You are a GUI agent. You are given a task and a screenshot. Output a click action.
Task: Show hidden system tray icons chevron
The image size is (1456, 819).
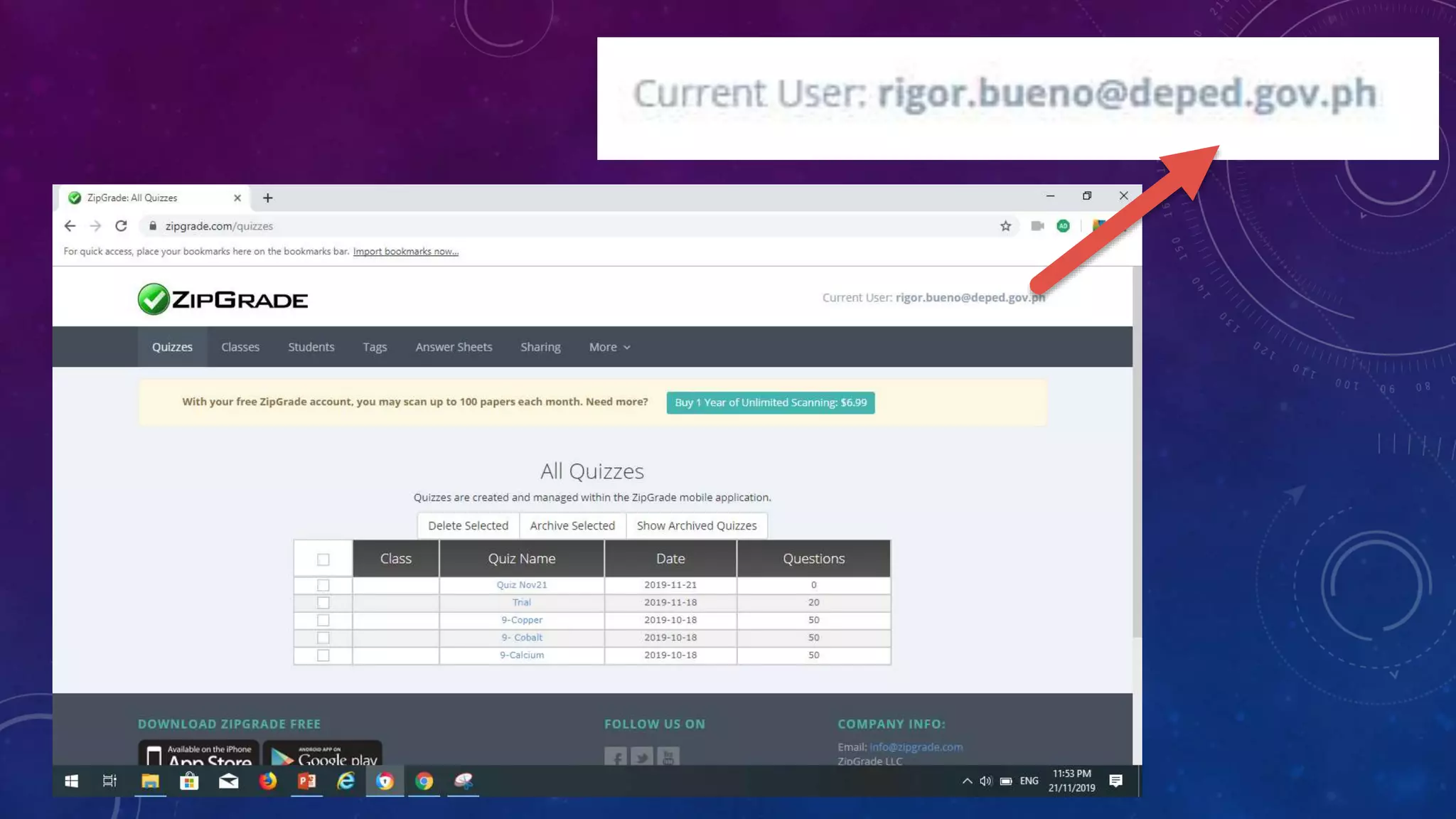[x=967, y=781]
